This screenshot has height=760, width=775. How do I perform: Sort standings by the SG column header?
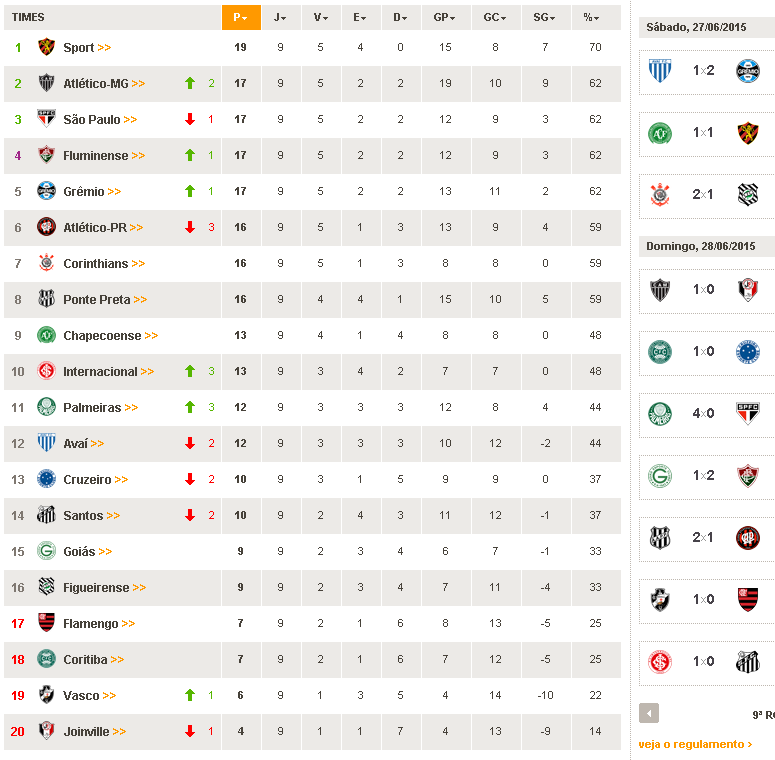coord(545,18)
